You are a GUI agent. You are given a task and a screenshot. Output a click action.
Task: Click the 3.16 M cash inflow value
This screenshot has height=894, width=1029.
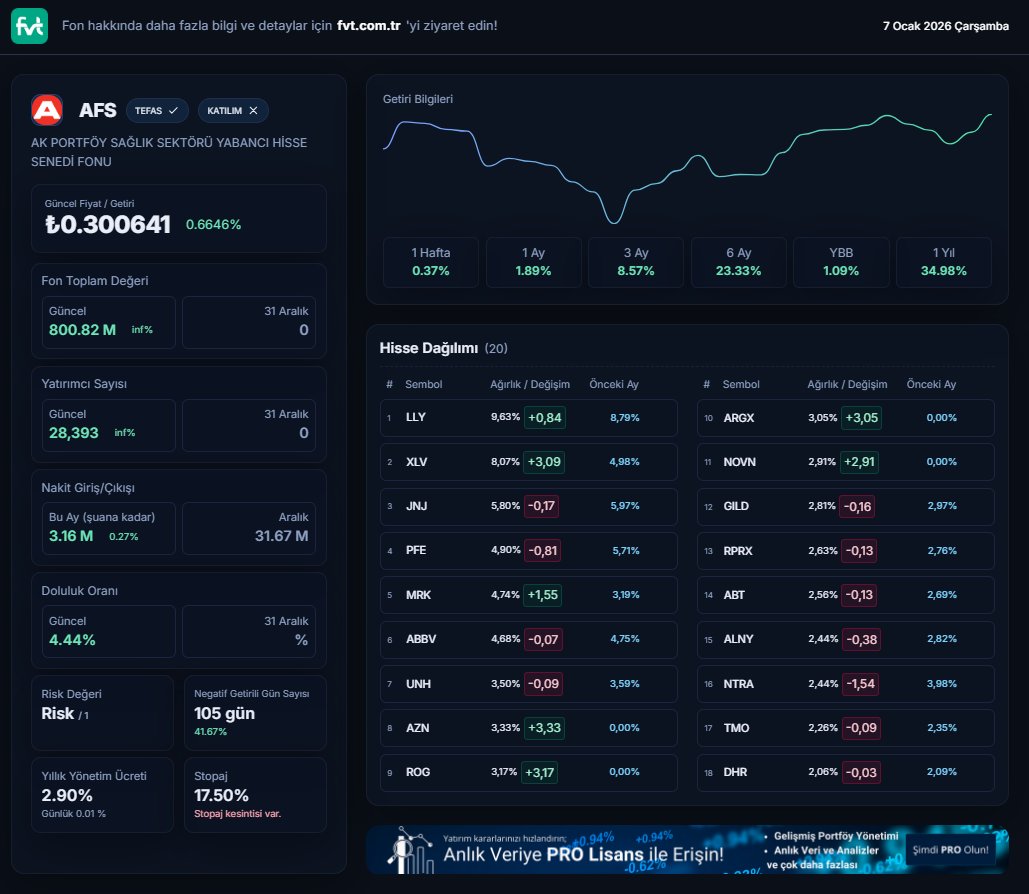[x=71, y=536]
